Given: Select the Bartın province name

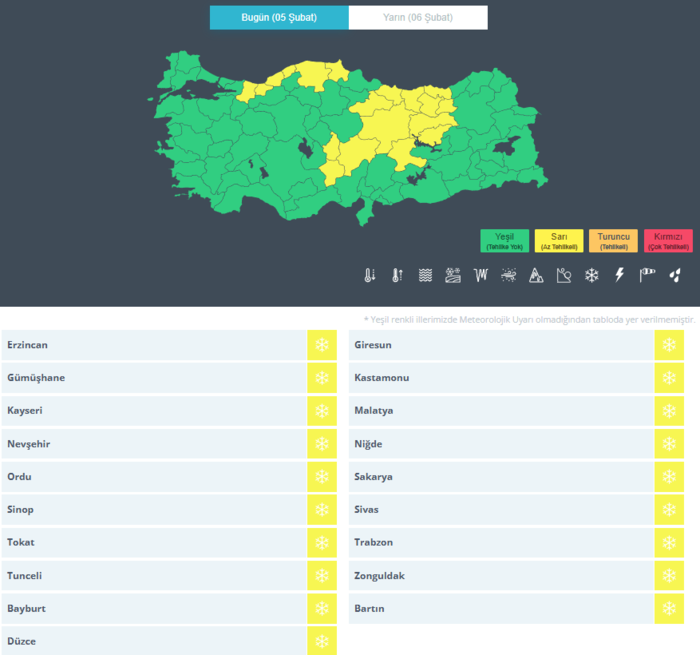Looking at the screenshot, I should 369,609.
